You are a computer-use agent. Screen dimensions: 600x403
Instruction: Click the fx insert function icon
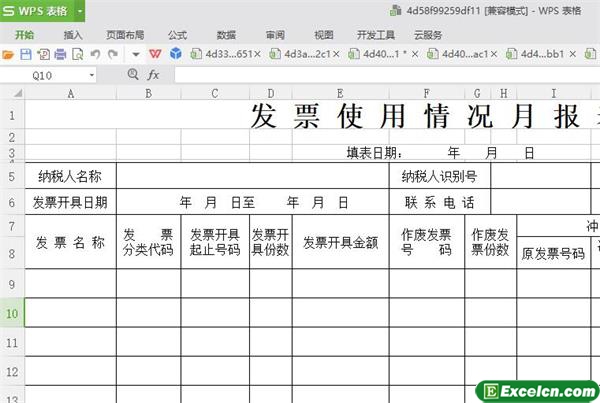tap(153, 75)
